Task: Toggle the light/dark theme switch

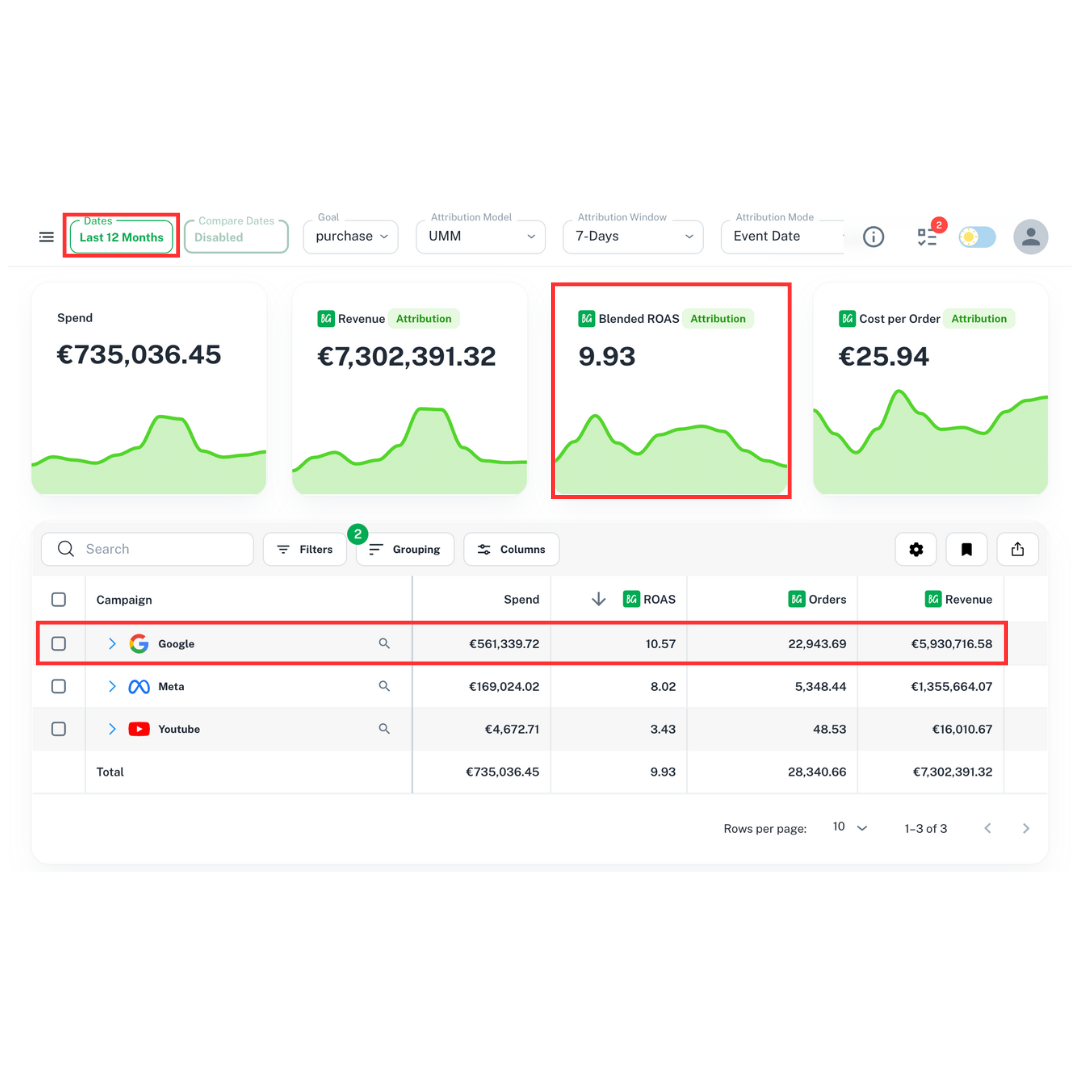Action: 977,237
